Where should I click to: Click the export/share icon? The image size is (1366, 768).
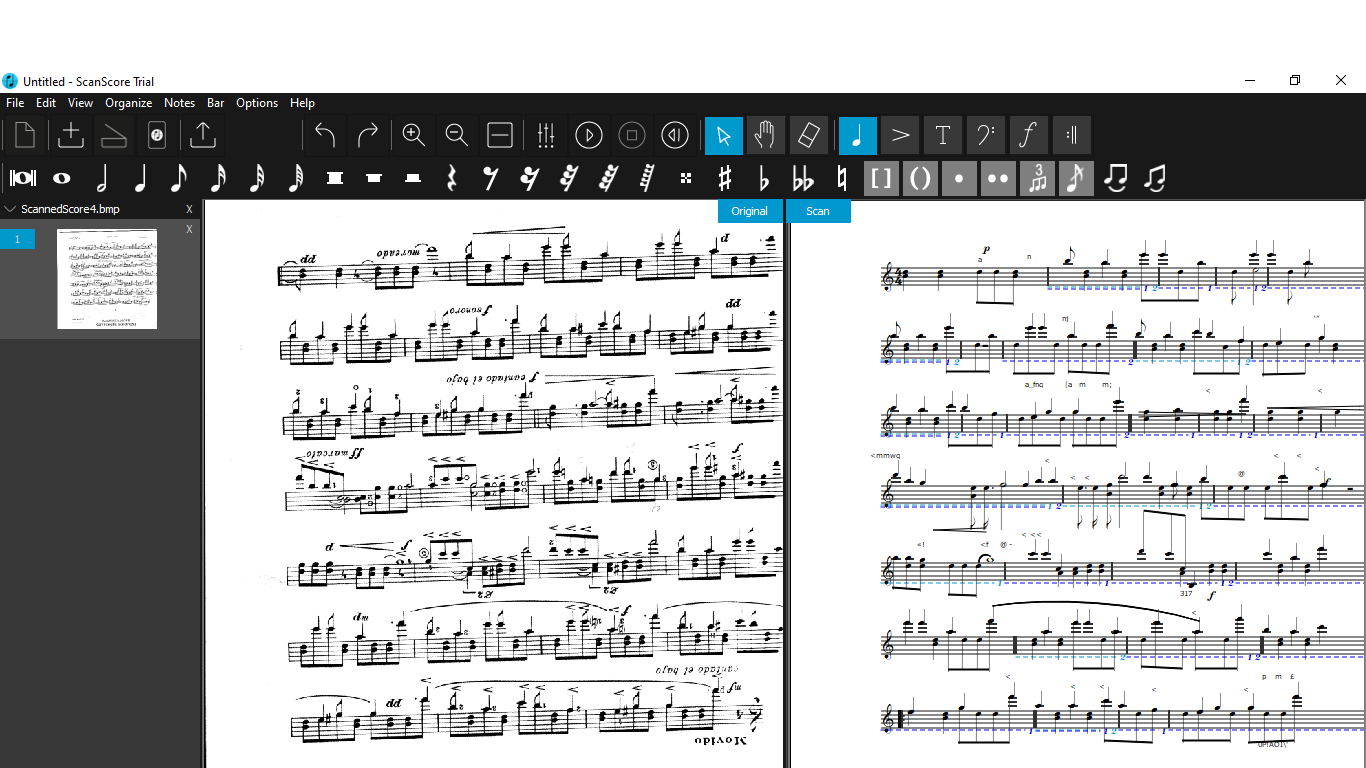click(202, 135)
